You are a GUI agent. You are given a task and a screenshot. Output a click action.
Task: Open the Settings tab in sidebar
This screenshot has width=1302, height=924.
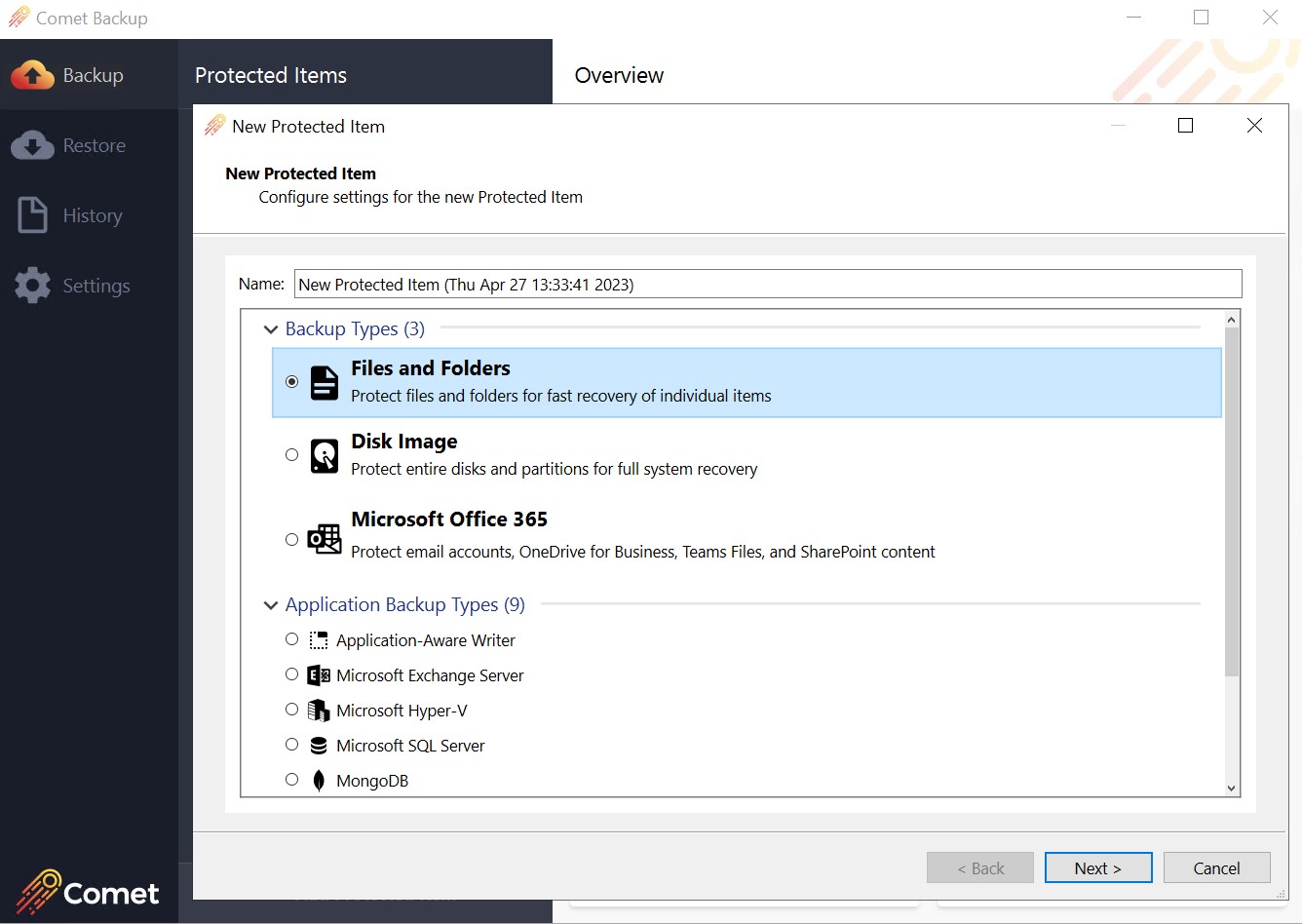click(x=89, y=286)
